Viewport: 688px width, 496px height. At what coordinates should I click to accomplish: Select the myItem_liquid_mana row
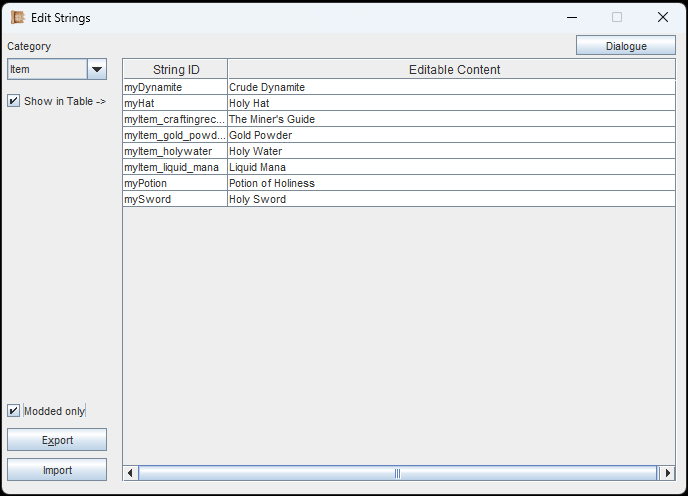click(x=175, y=167)
